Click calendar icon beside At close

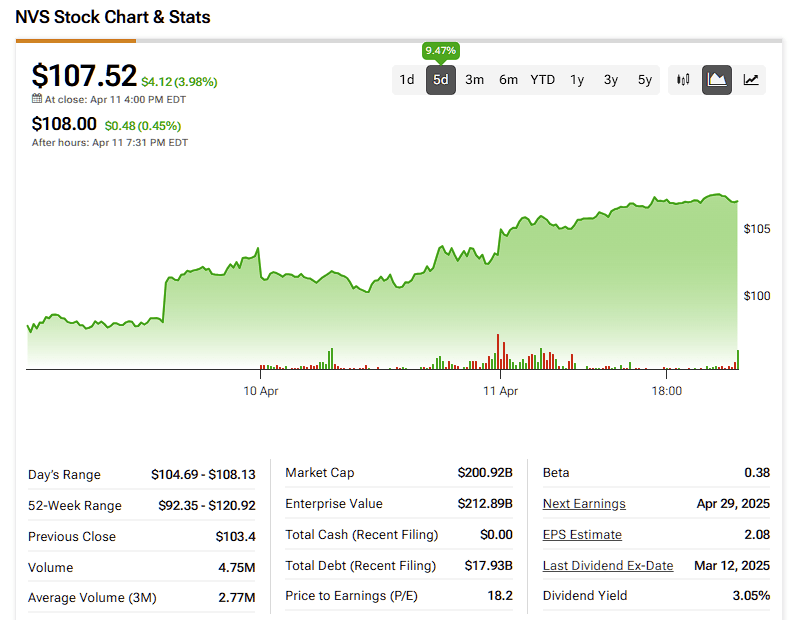[x=37, y=99]
